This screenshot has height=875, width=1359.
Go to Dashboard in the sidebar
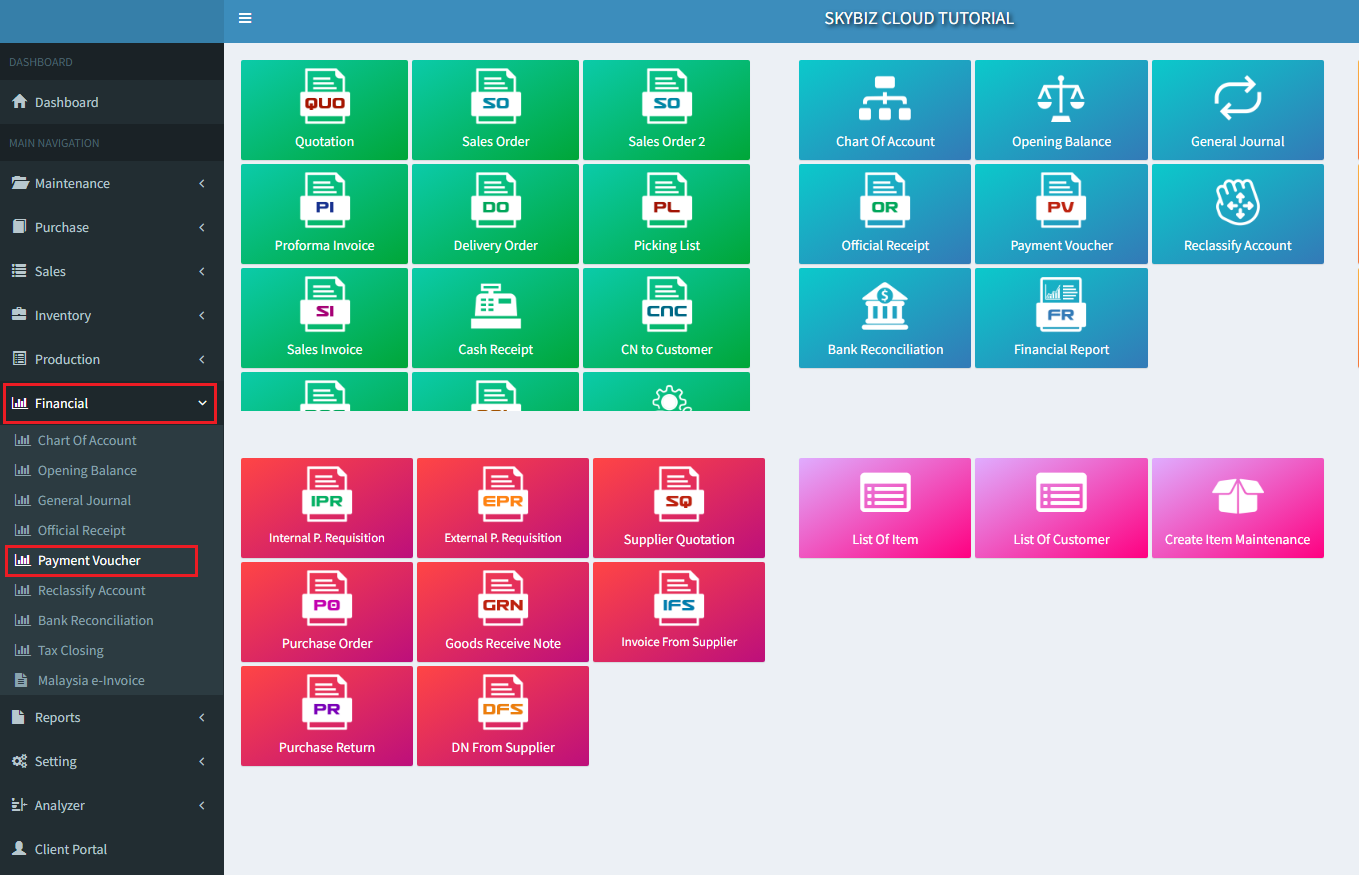coord(66,103)
